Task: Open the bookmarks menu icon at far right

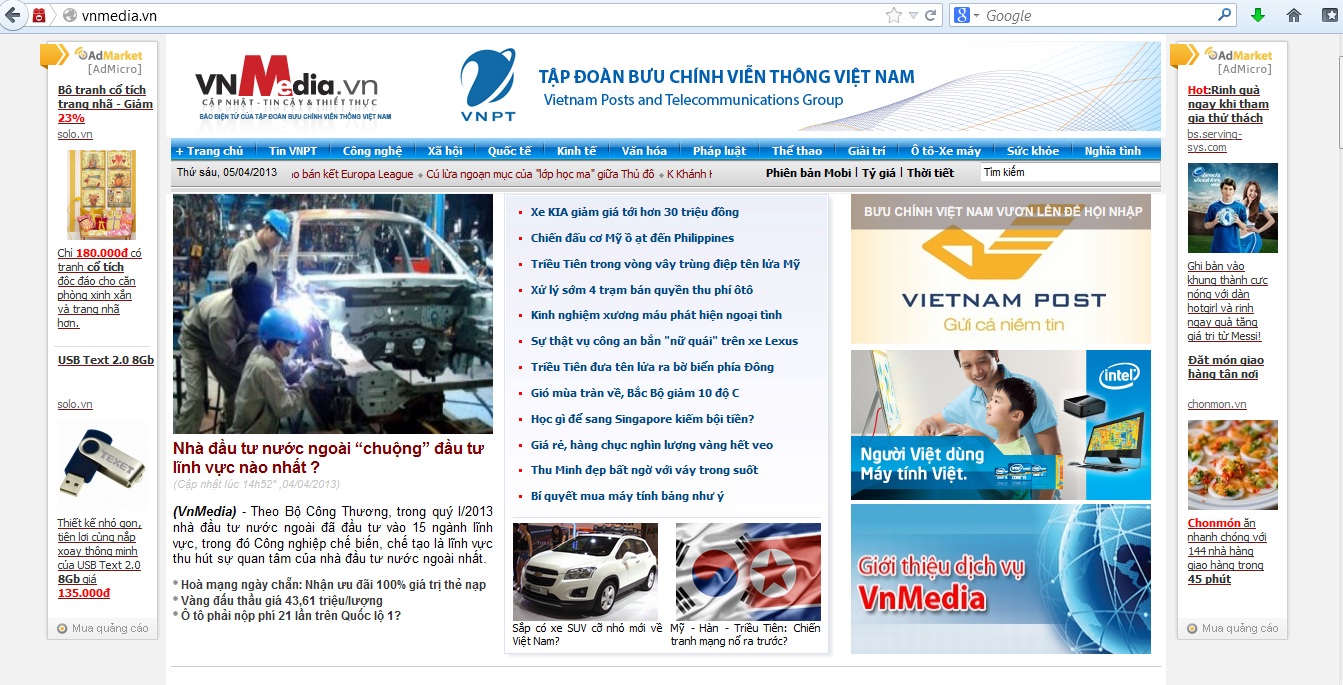Action: click(x=1329, y=15)
